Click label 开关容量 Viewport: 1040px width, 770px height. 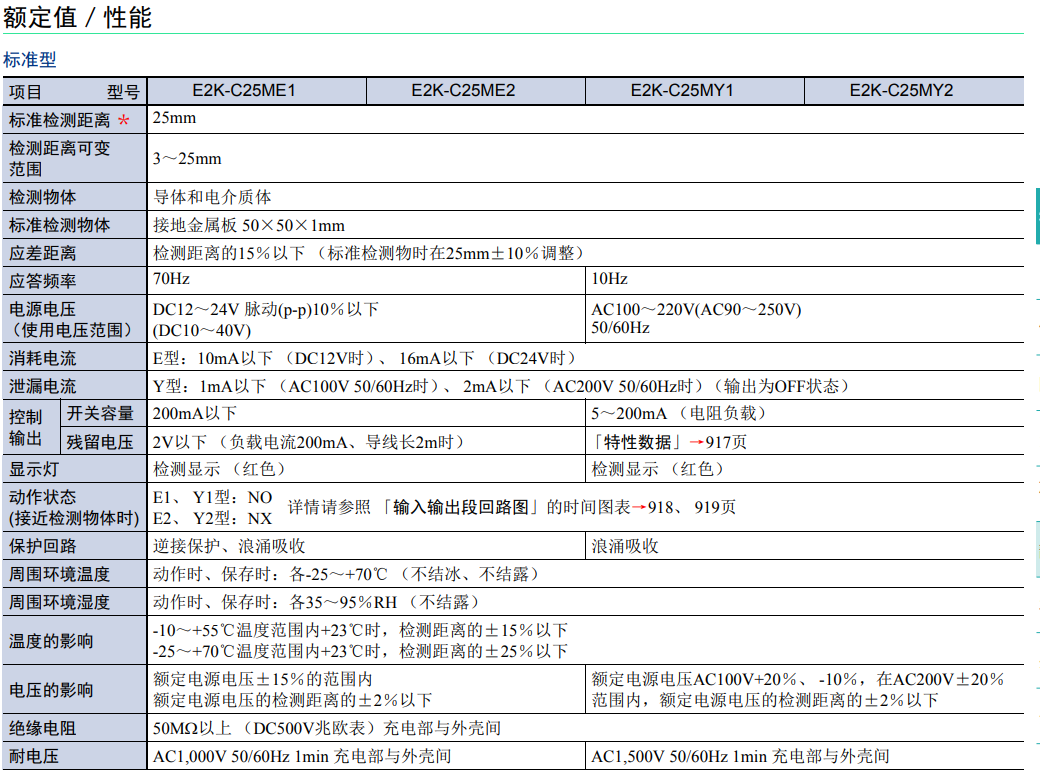(100, 413)
